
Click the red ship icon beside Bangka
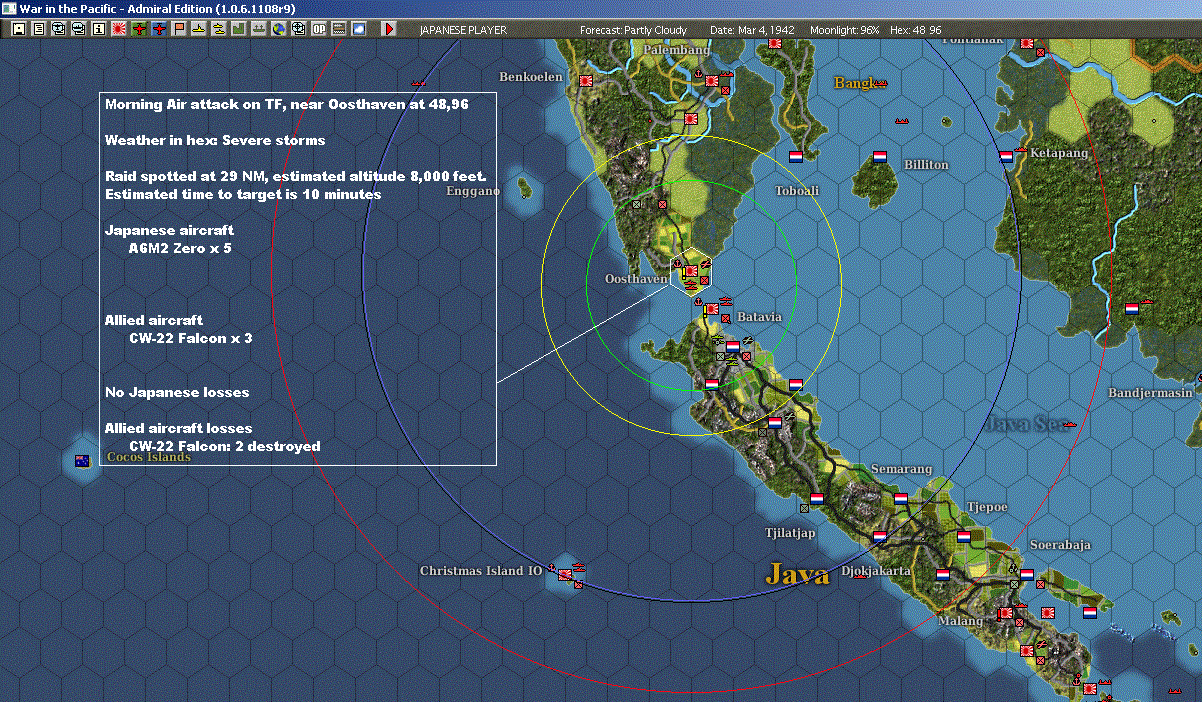(x=880, y=84)
